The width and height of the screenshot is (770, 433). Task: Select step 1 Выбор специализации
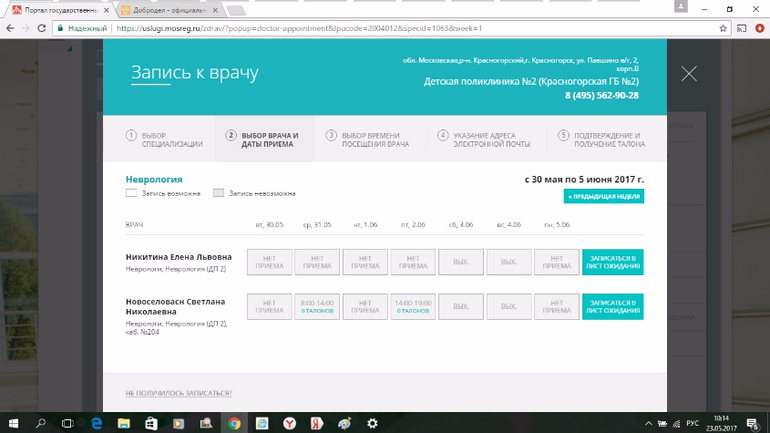[165, 140]
